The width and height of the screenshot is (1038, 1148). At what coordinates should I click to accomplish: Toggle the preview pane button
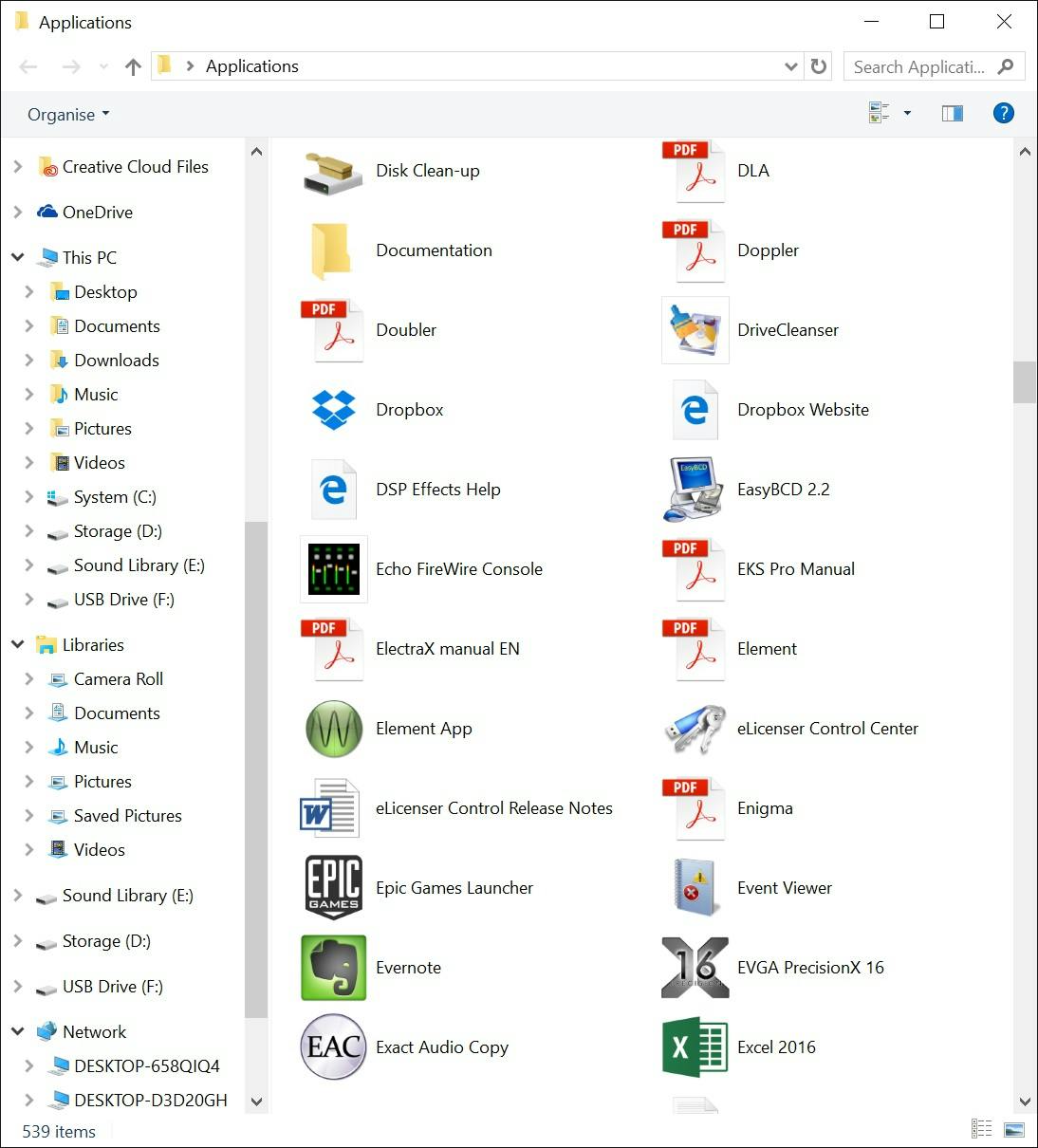[x=952, y=114]
